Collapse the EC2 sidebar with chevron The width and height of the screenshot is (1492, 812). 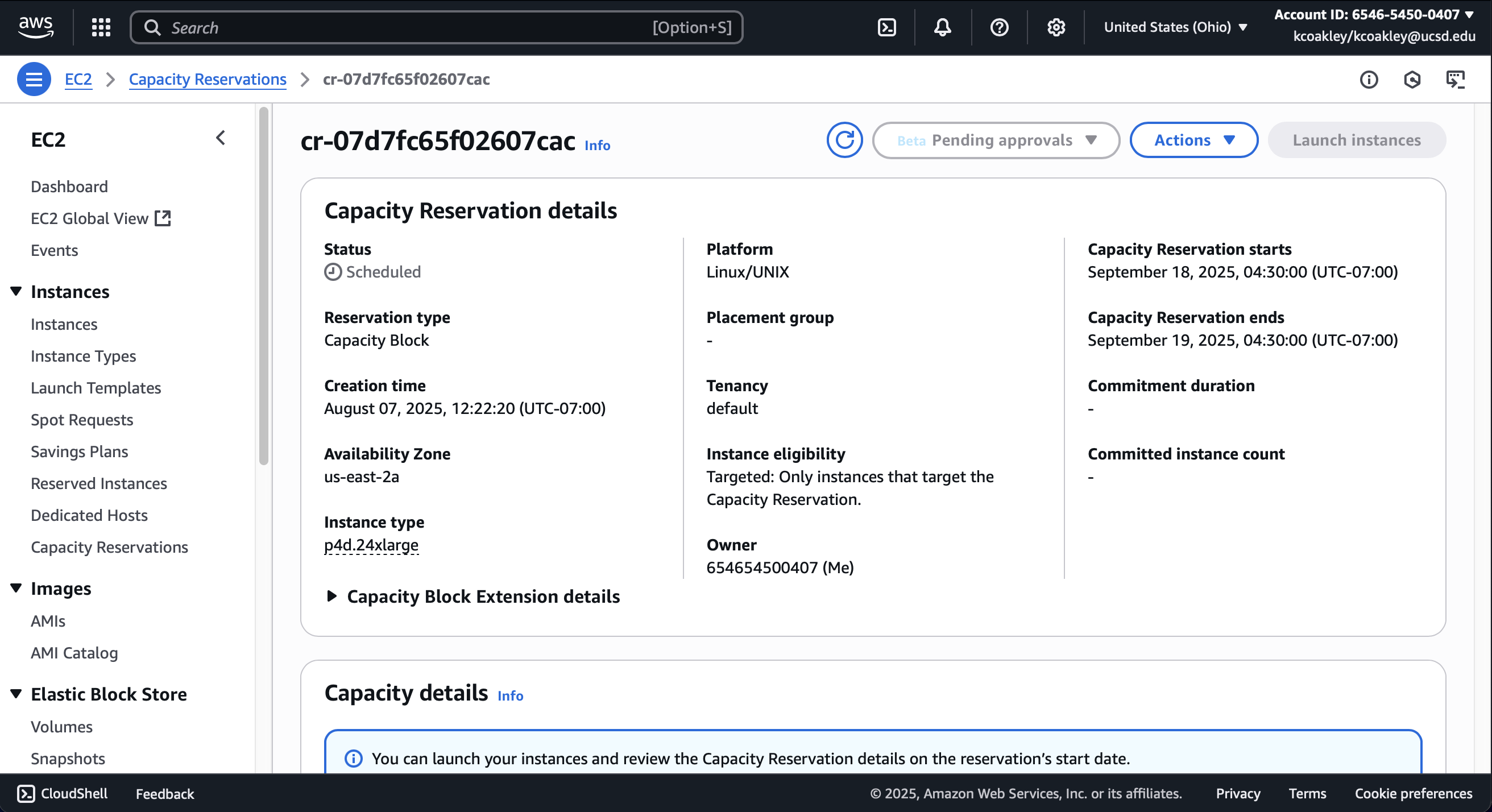click(221, 138)
